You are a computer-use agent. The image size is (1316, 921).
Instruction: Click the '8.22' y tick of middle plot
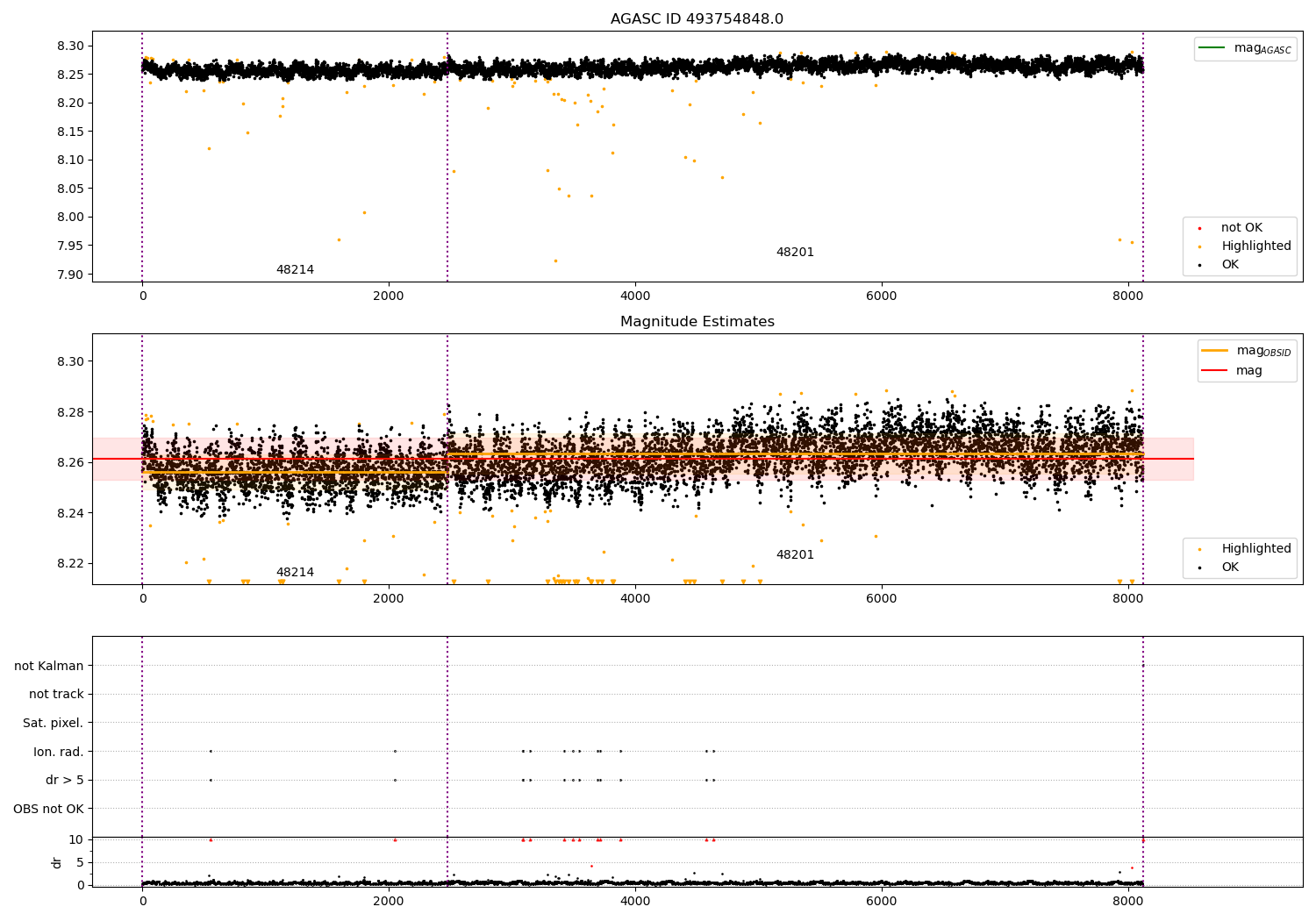[x=70, y=564]
